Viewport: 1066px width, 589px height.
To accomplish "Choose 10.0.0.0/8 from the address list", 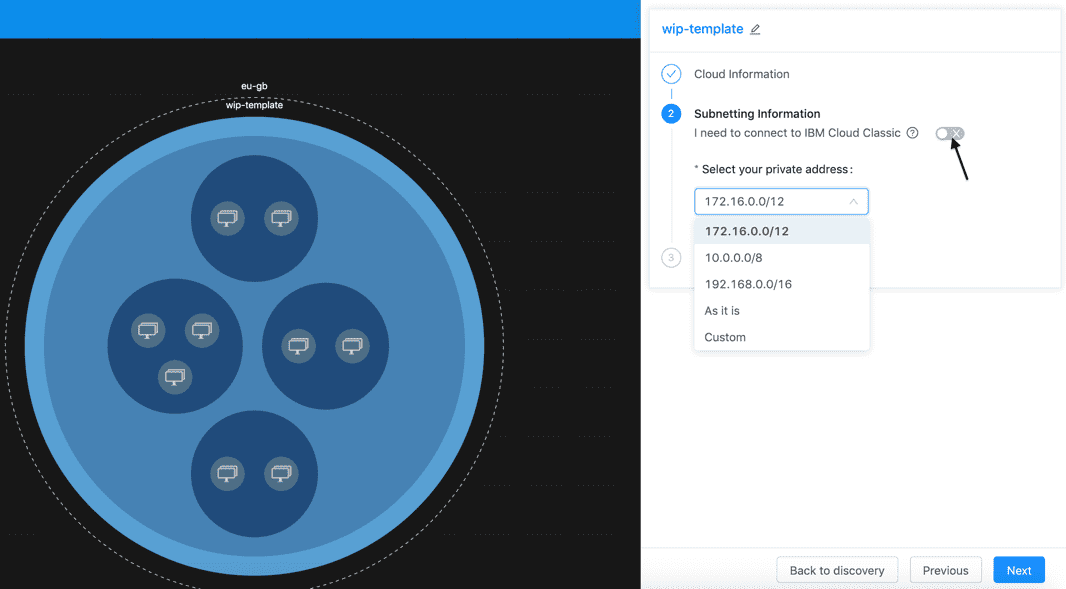I will pos(781,258).
